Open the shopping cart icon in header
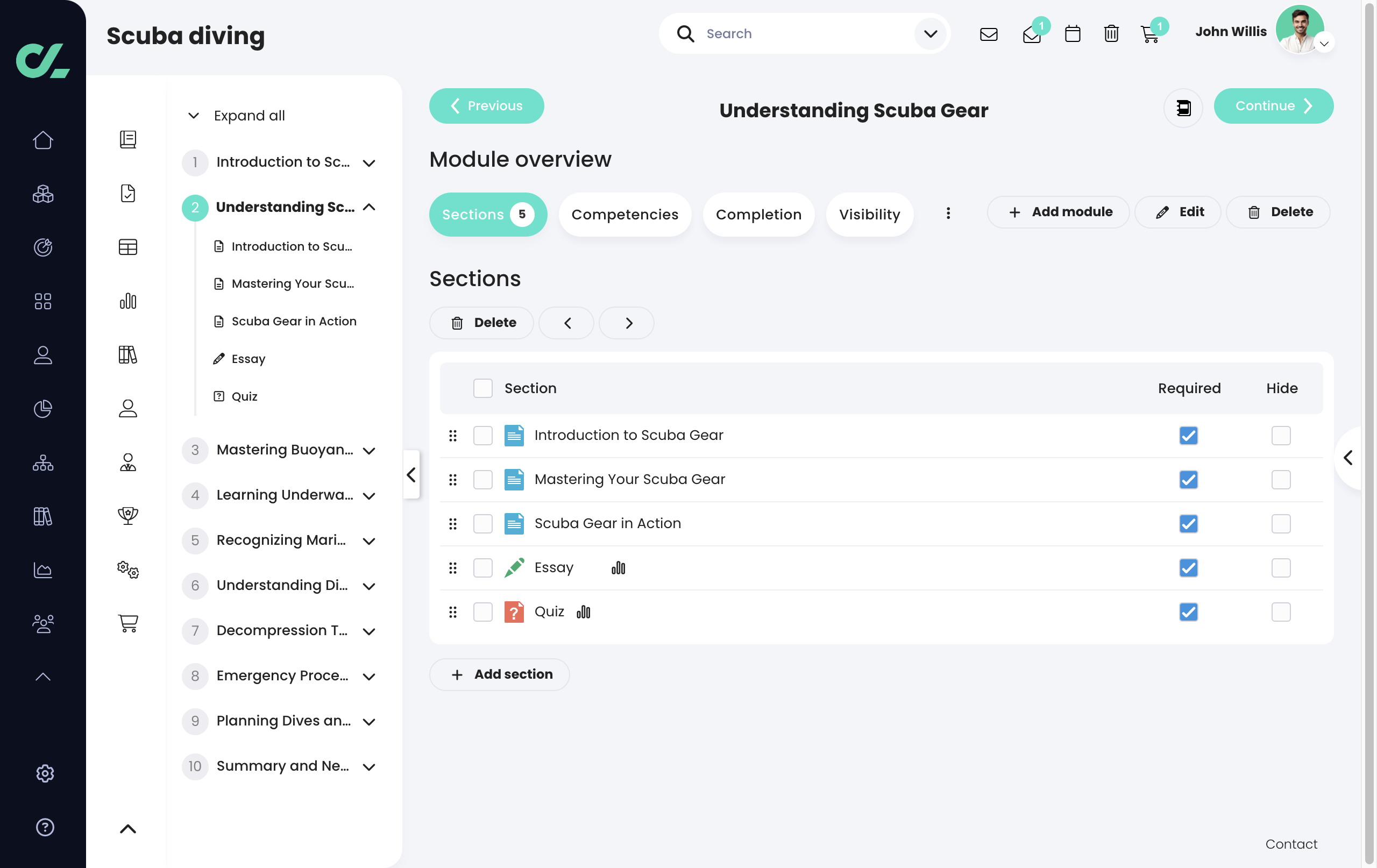 point(1149,34)
